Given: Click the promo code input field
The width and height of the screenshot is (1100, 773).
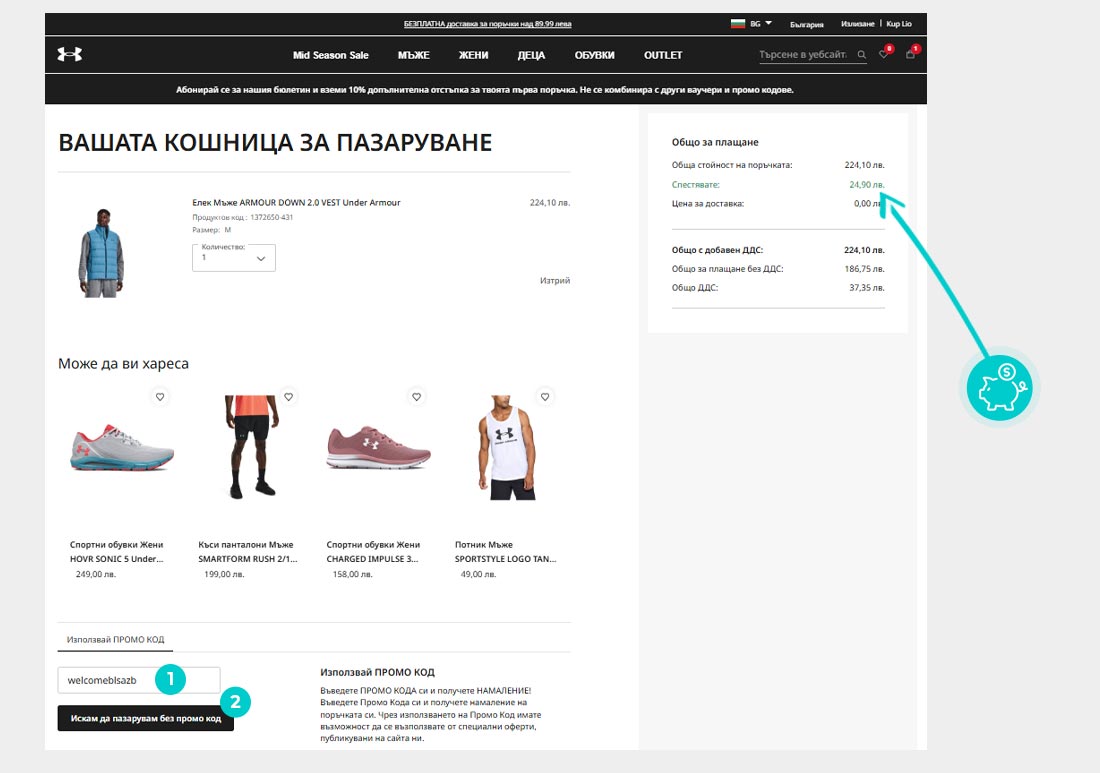Looking at the screenshot, I should [139, 680].
